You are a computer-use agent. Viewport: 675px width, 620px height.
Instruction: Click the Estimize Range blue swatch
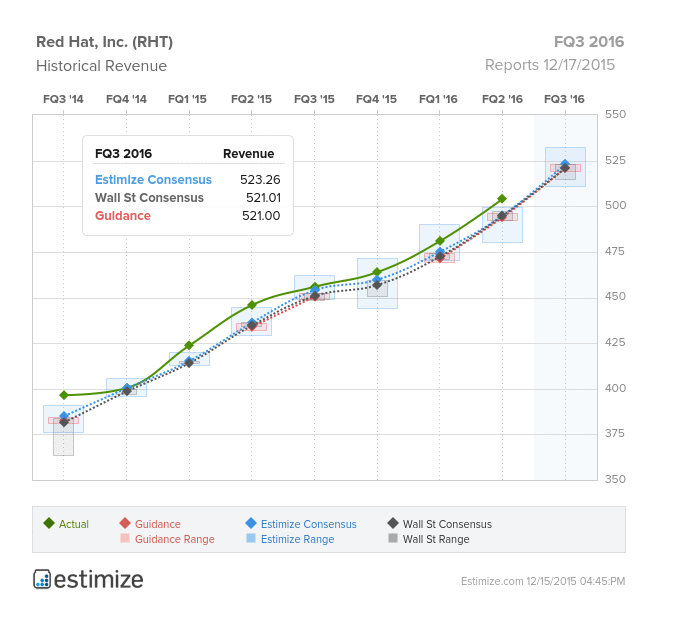251,538
